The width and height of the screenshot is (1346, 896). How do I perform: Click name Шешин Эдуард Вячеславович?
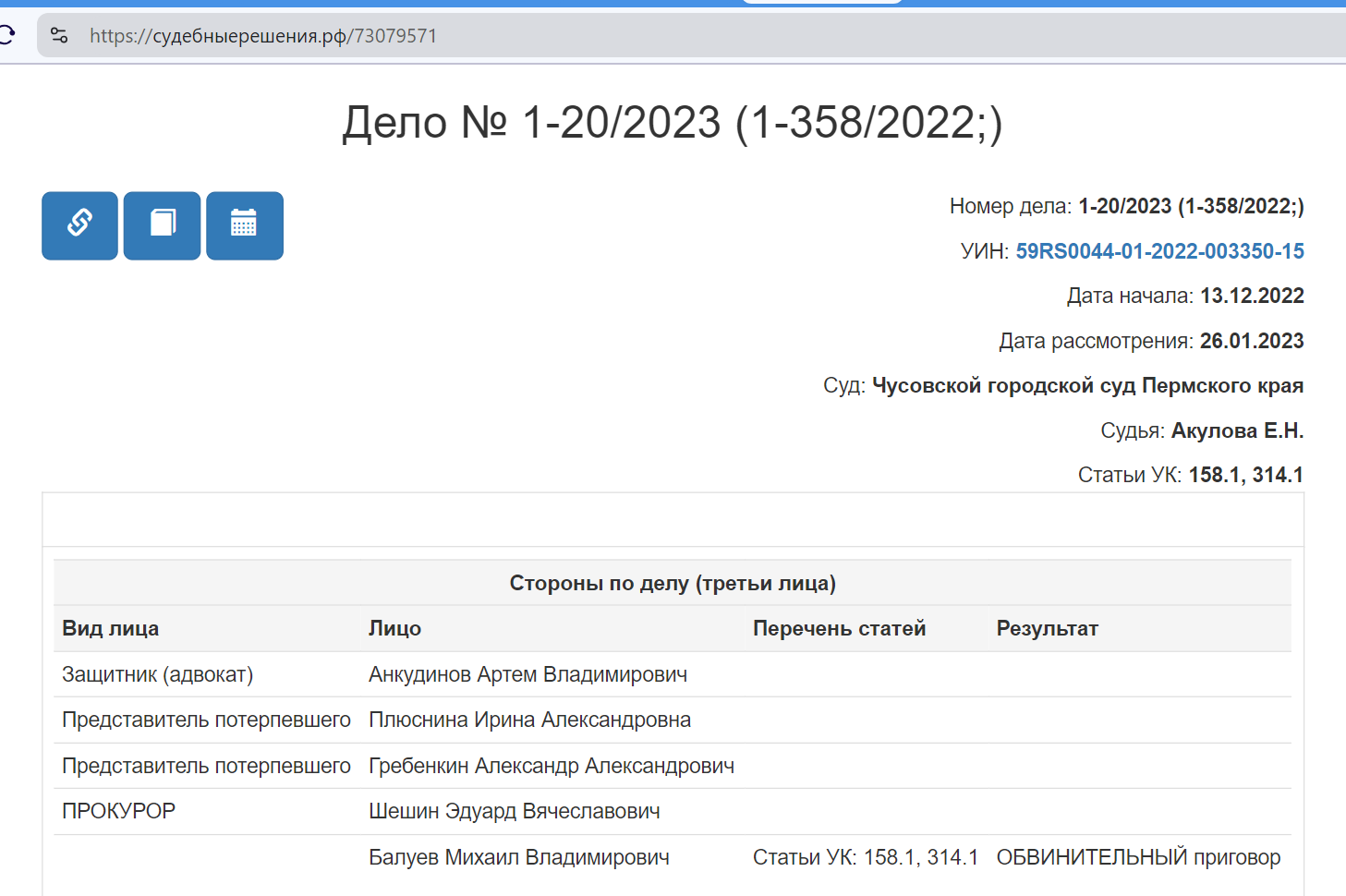(514, 811)
